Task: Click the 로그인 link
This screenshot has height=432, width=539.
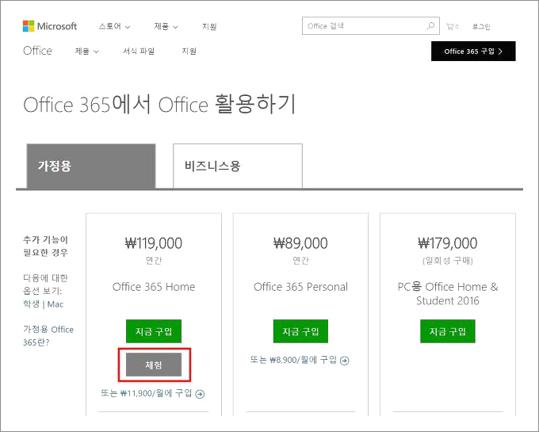Action: (481, 26)
